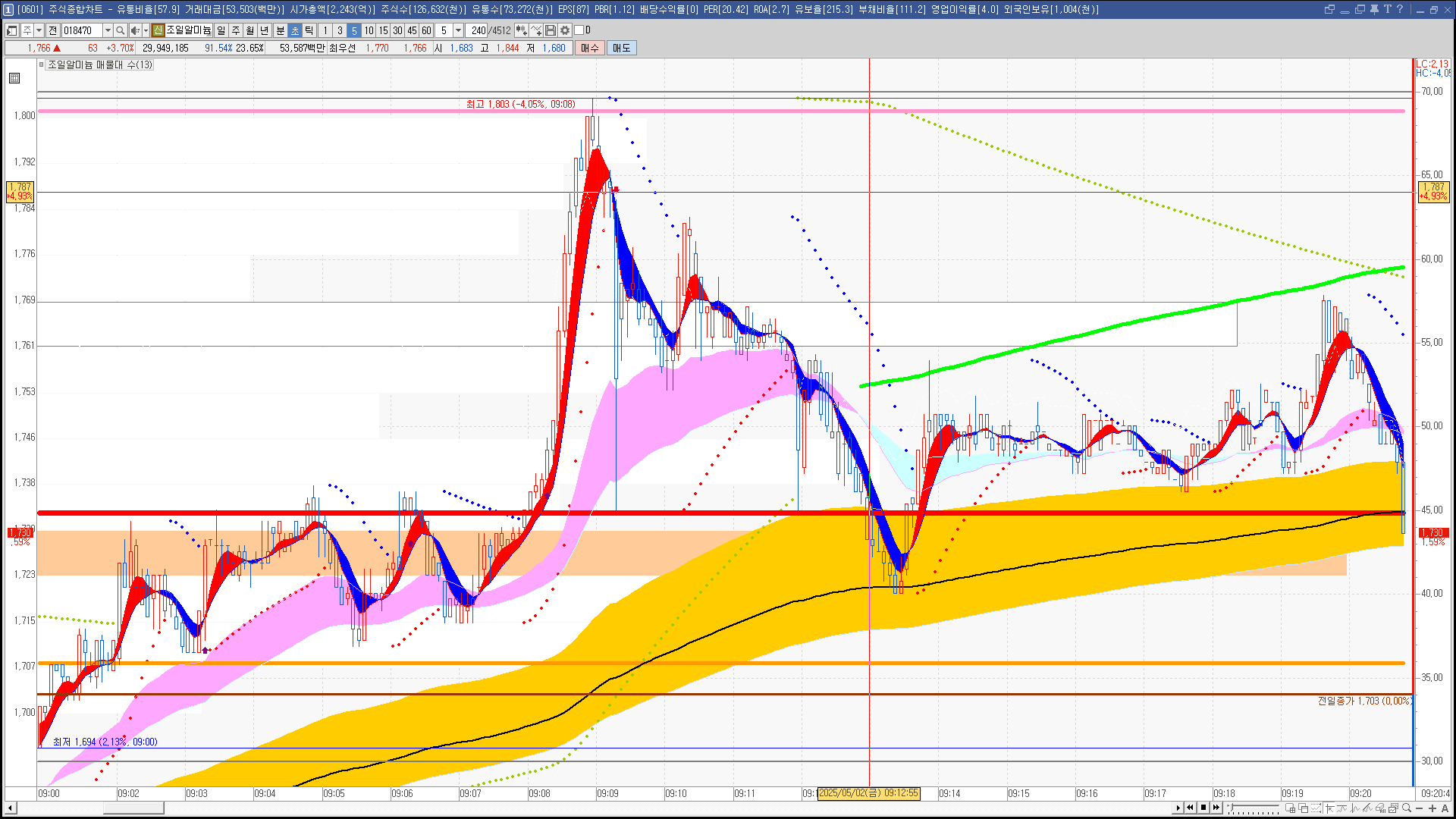Toggle the 분 (minute) period button
This screenshot has height=819, width=1456.
(280, 30)
